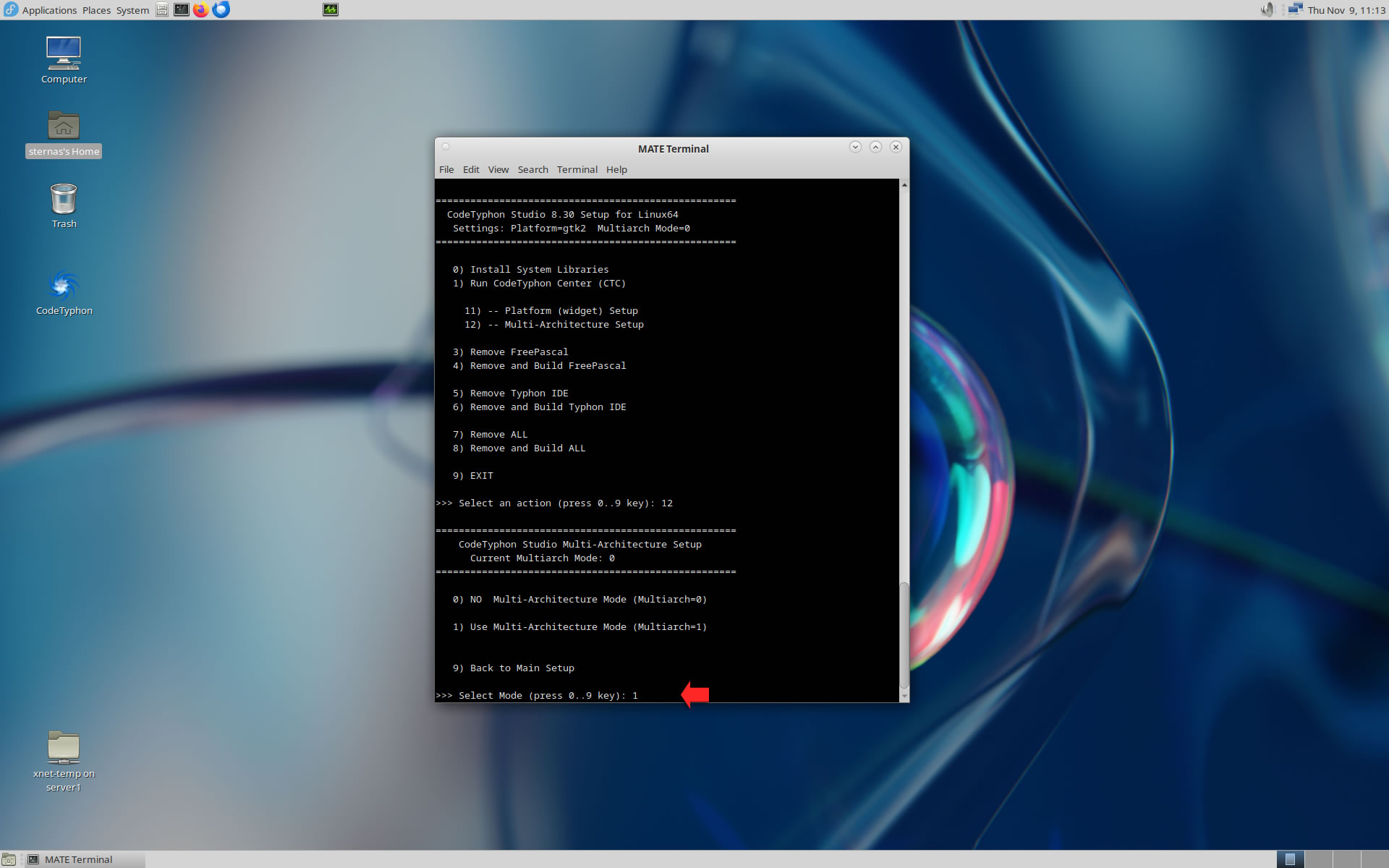Open the Places menu
Image resolution: width=1389 pixels, height=868 pixels.
click(x=96, y=10)
